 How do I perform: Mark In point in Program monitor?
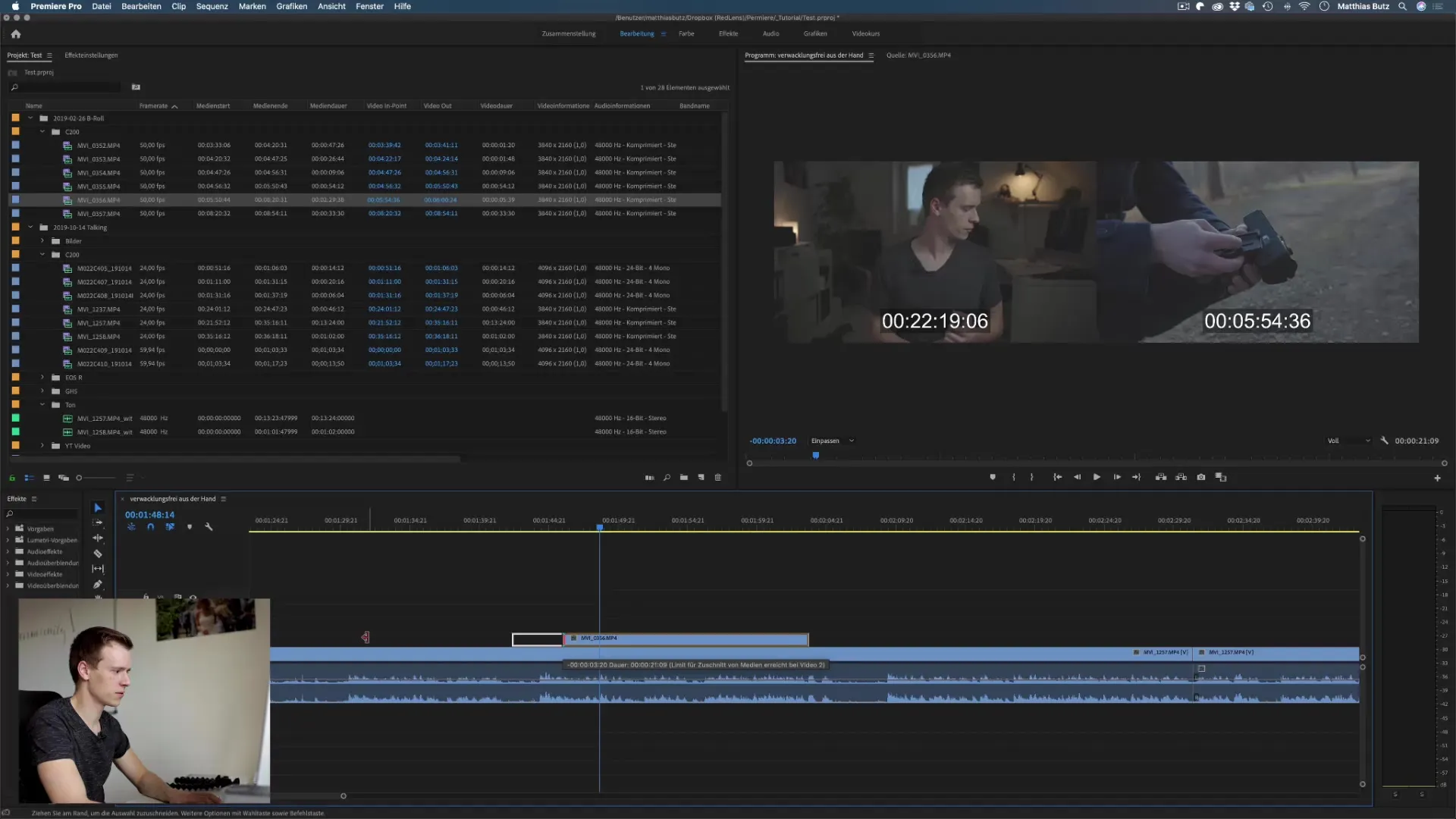click(1014, 477)
